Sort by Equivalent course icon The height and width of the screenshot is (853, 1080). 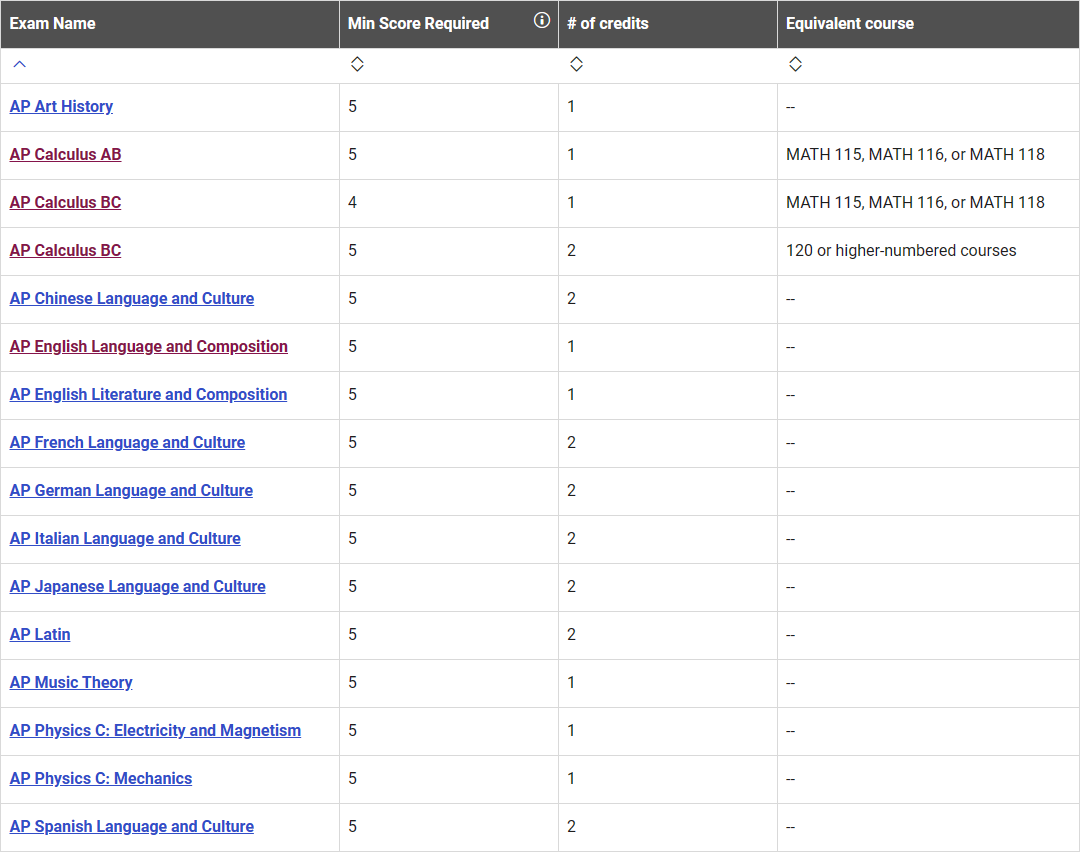click(x=795, y=65)
